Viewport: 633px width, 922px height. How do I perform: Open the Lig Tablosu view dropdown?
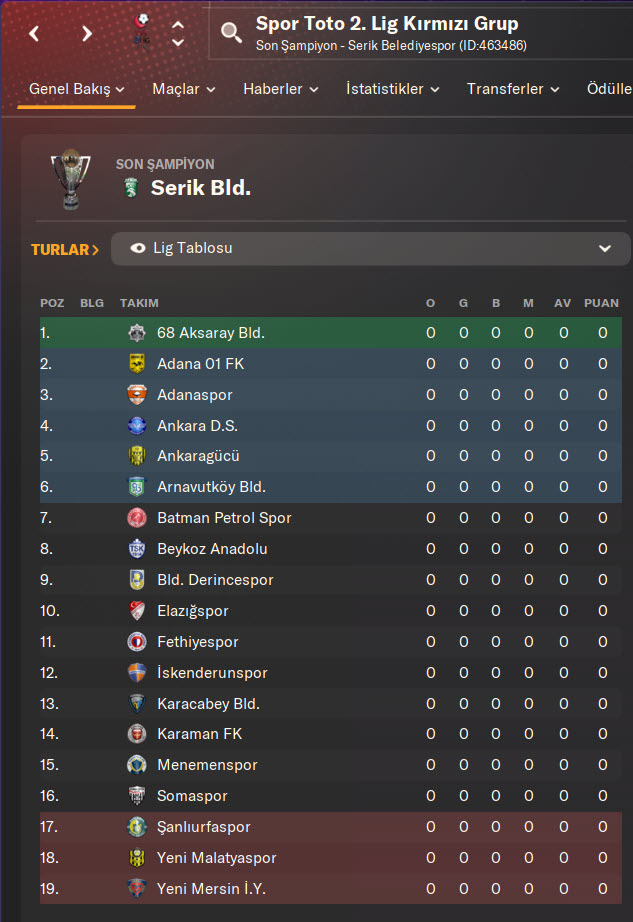370,248
